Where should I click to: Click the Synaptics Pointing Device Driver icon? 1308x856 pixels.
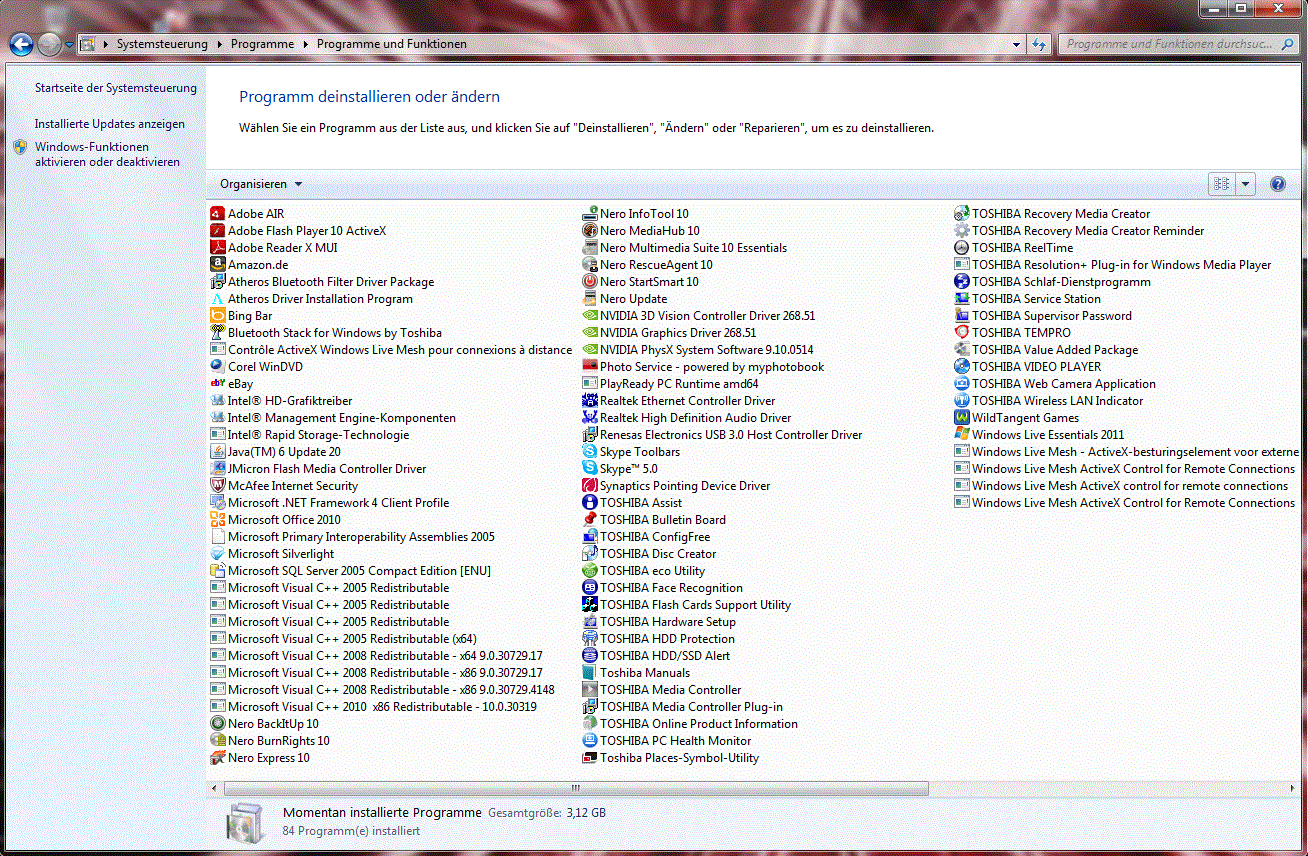[x=591, y=486]
